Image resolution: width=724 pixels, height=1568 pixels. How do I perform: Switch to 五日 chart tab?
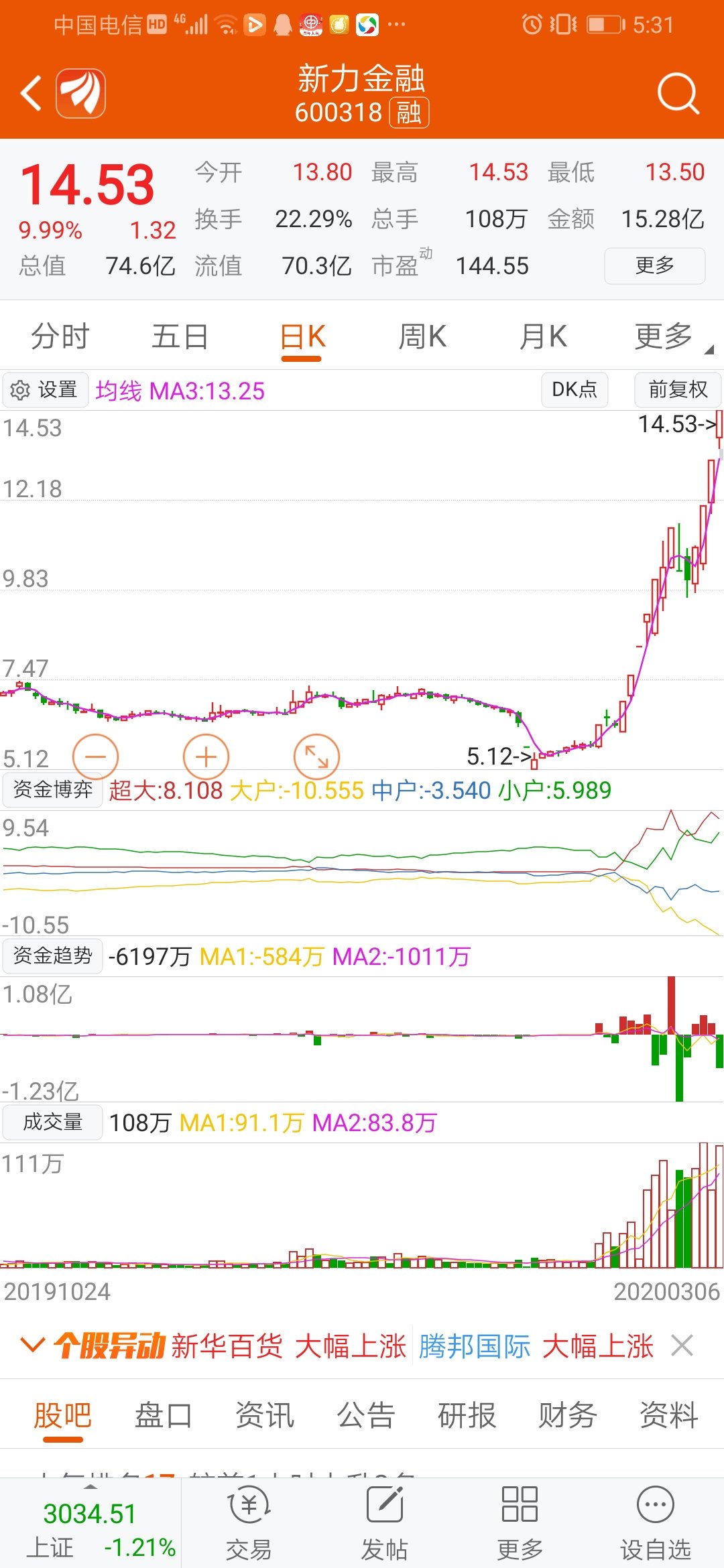point(180,336)
